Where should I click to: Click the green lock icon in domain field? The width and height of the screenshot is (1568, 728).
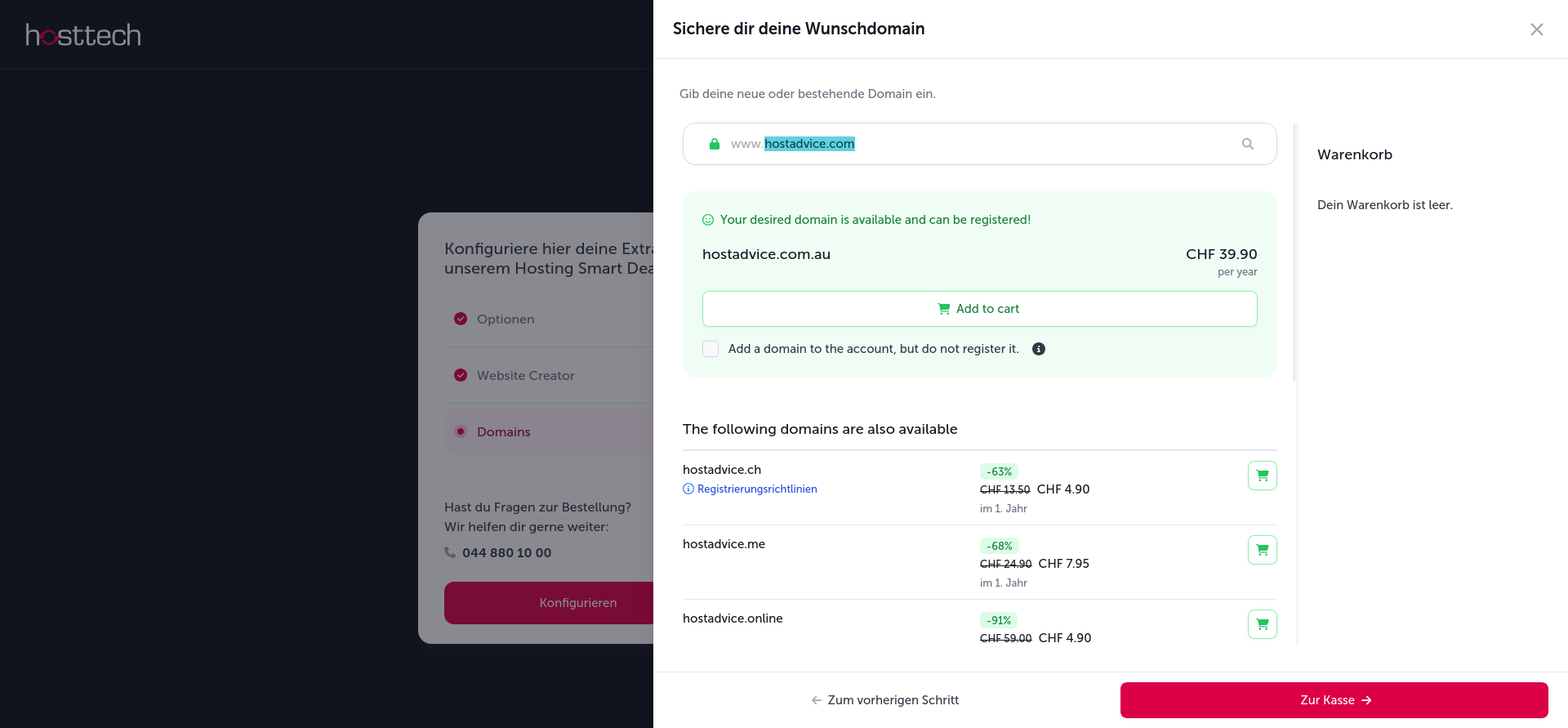point(715,144)
